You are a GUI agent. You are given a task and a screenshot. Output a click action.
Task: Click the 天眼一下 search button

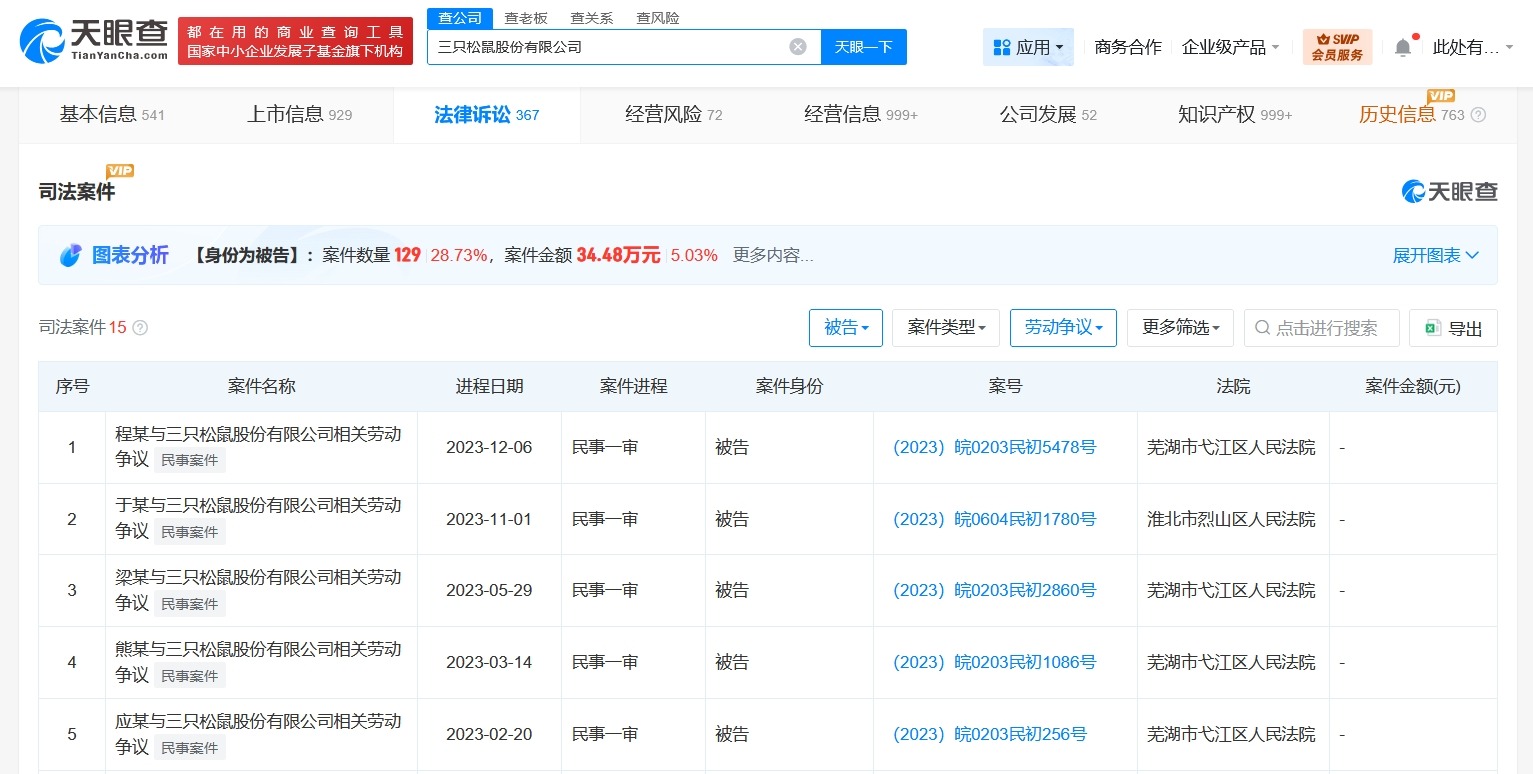pos(862,46)
